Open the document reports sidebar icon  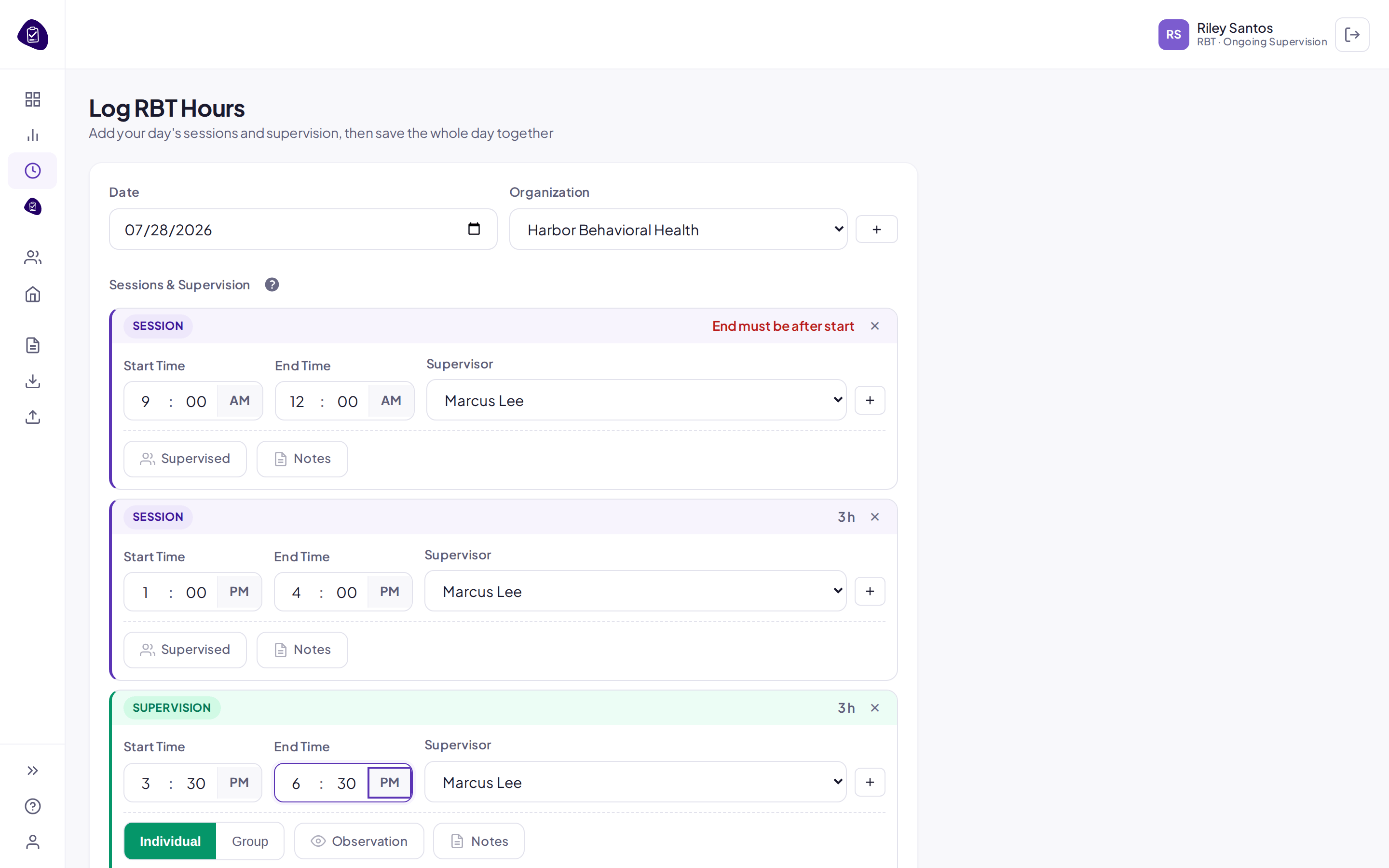pyautogui.click(x=33, y=345)
